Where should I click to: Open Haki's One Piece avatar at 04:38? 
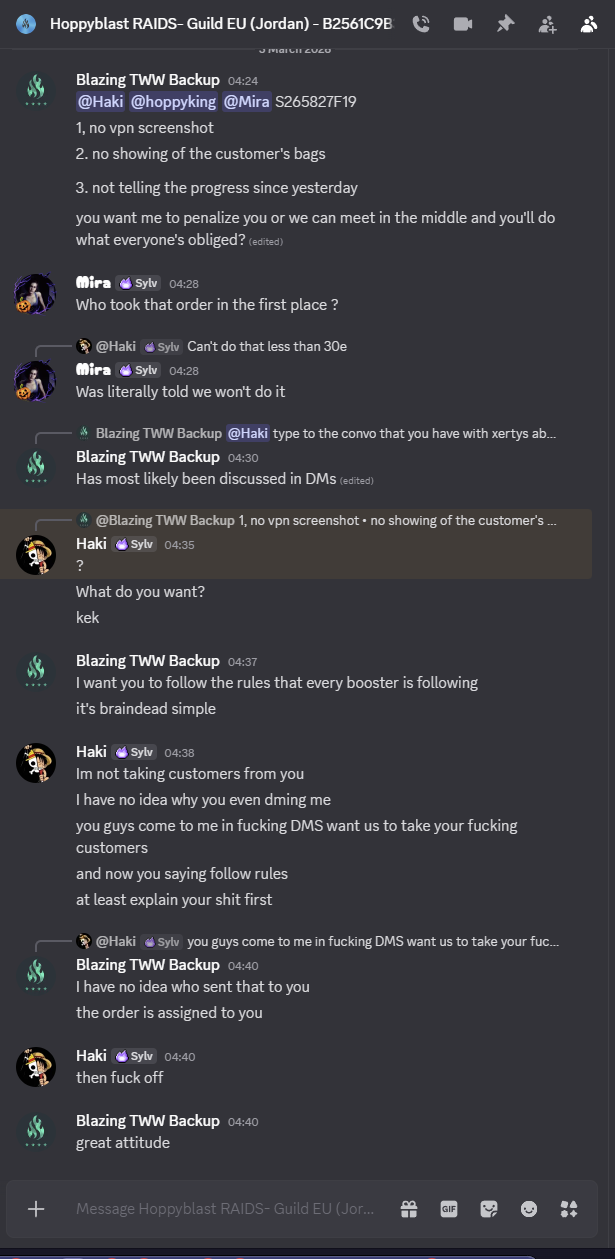36,763
